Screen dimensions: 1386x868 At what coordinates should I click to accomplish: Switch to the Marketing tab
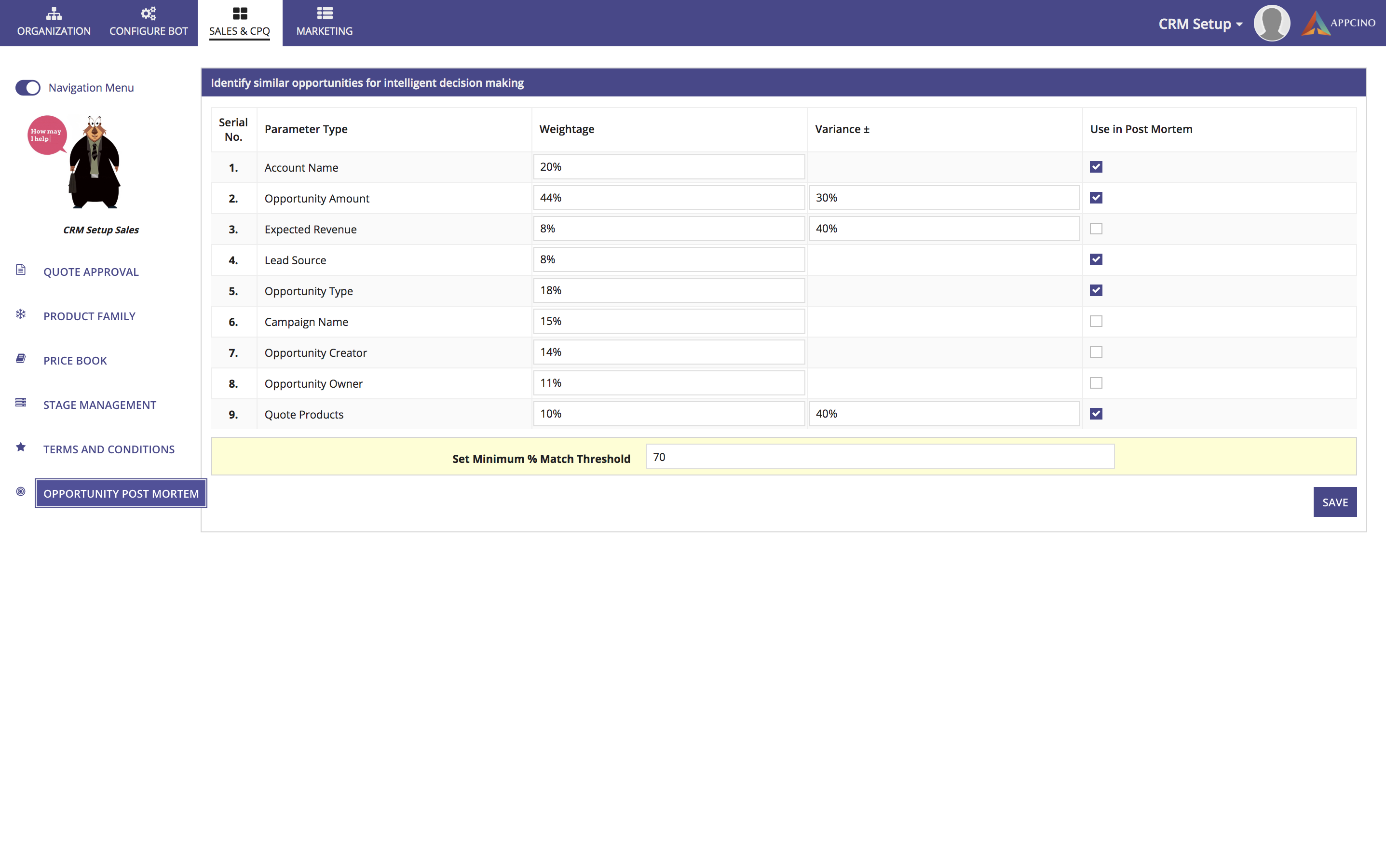pos(325,23)
